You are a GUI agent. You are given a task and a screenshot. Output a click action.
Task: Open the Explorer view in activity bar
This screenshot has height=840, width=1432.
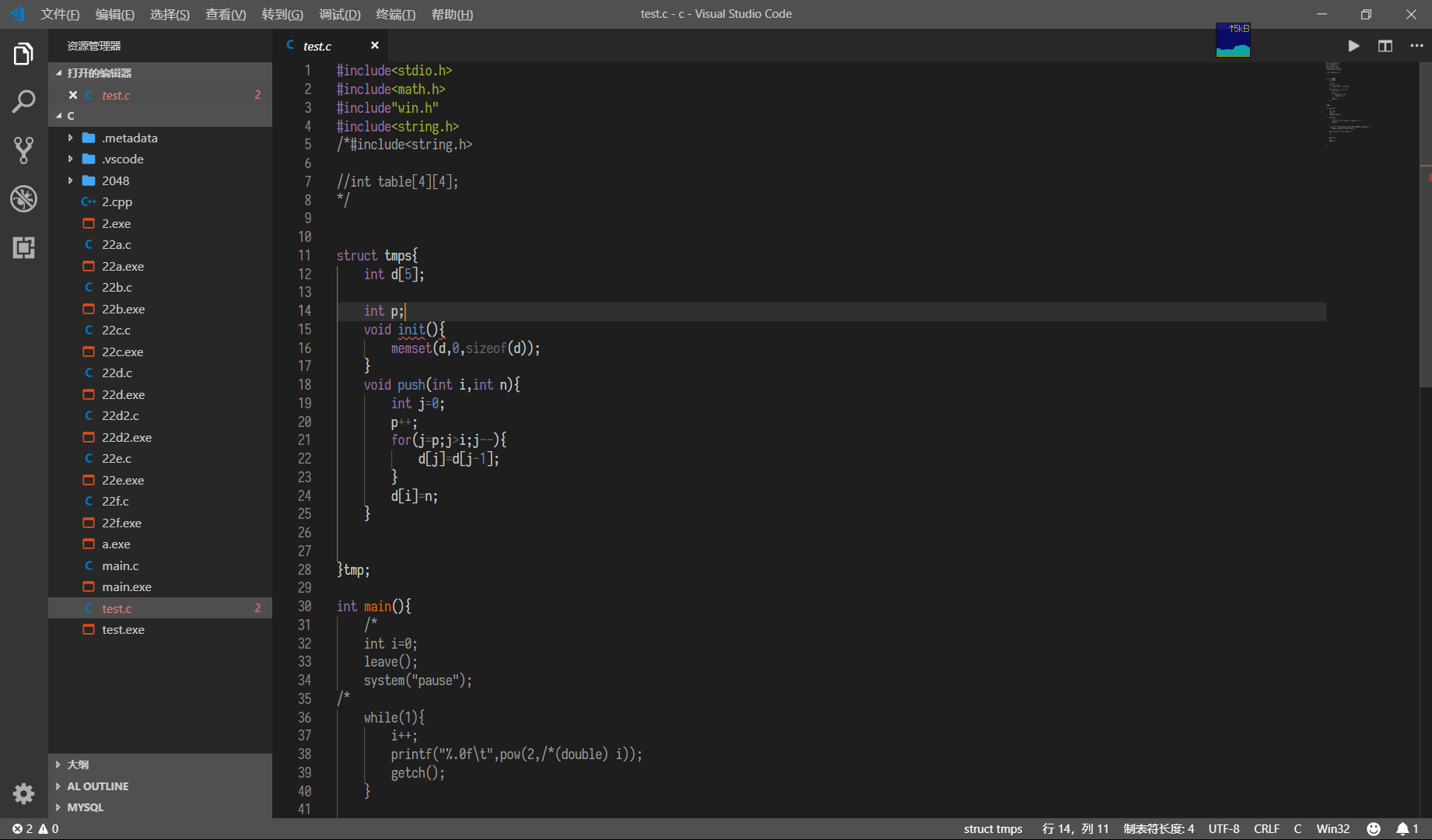point(23,54)
